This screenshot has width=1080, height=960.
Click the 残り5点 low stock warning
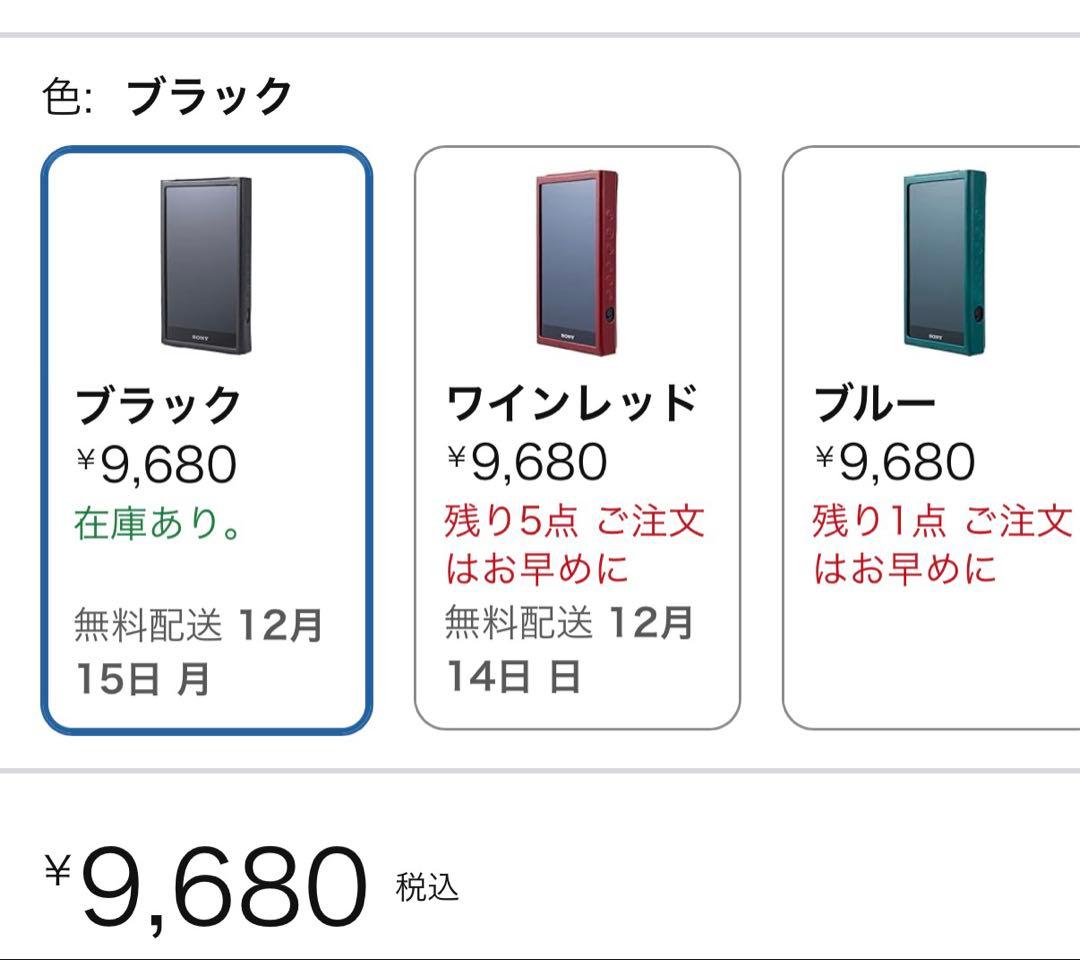(575, 542)
